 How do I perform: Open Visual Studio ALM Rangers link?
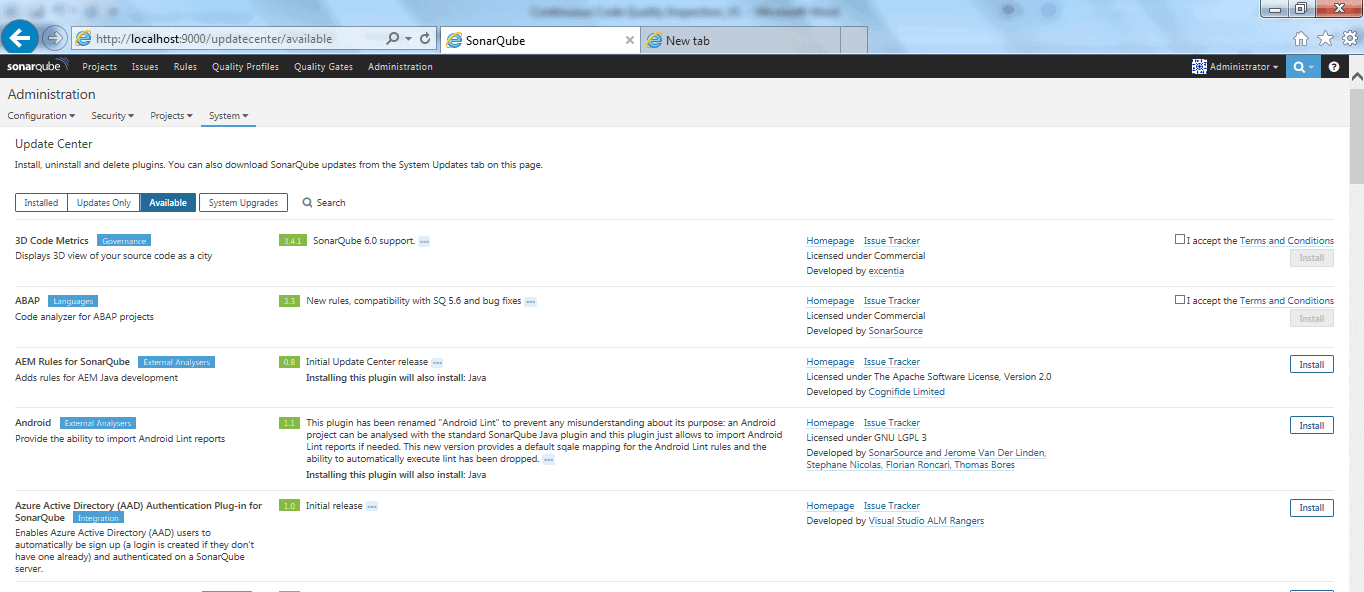[x=926, y=521]
